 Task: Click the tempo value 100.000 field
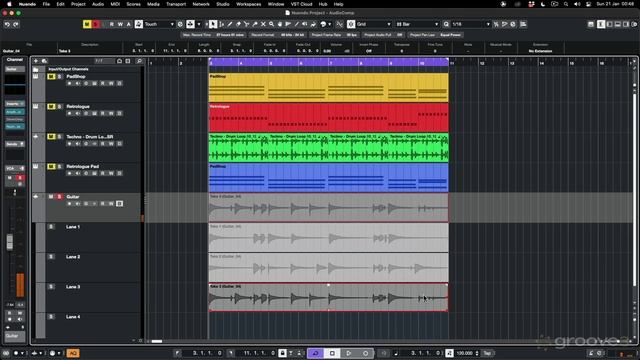464,353
